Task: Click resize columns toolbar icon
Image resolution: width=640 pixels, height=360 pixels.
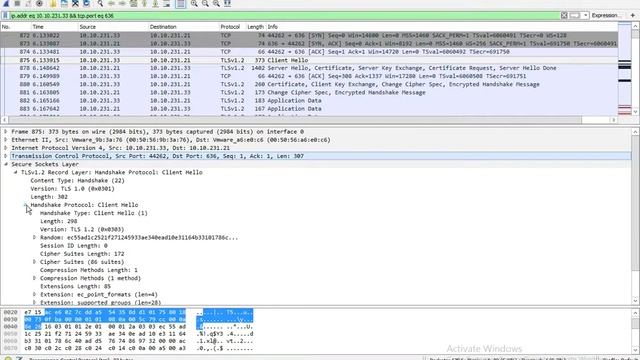Action: point(227,3)
